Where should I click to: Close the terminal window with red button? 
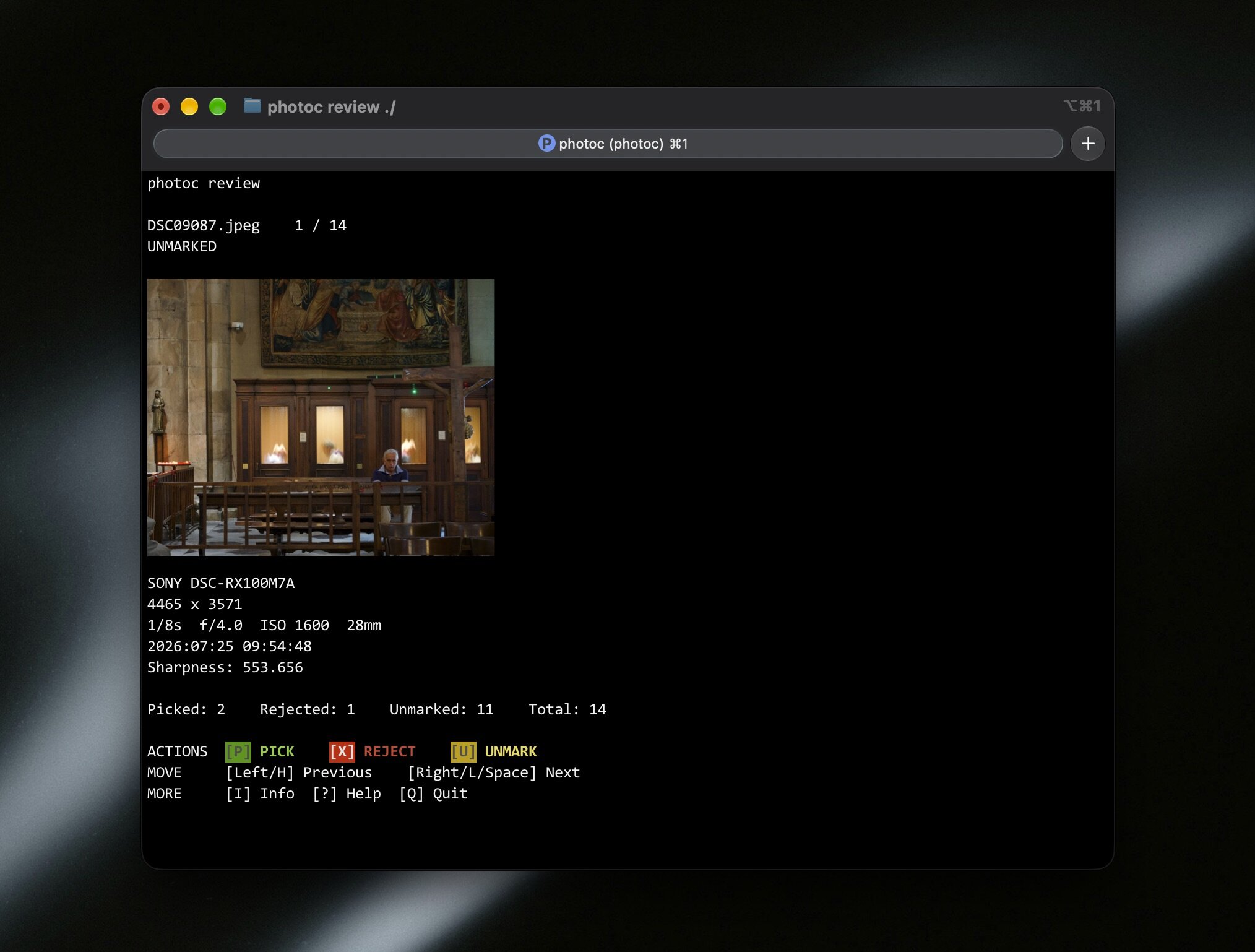click(x=161, y=106)
